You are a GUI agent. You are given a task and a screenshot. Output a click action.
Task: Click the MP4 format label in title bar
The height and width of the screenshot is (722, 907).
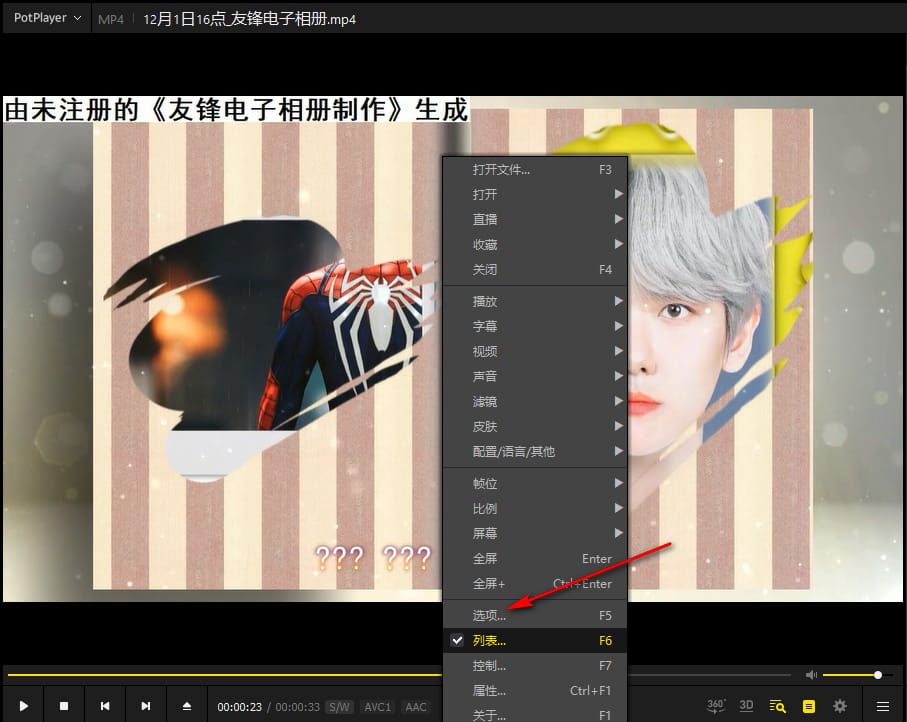pyautogui.click(x=110, y=19)
